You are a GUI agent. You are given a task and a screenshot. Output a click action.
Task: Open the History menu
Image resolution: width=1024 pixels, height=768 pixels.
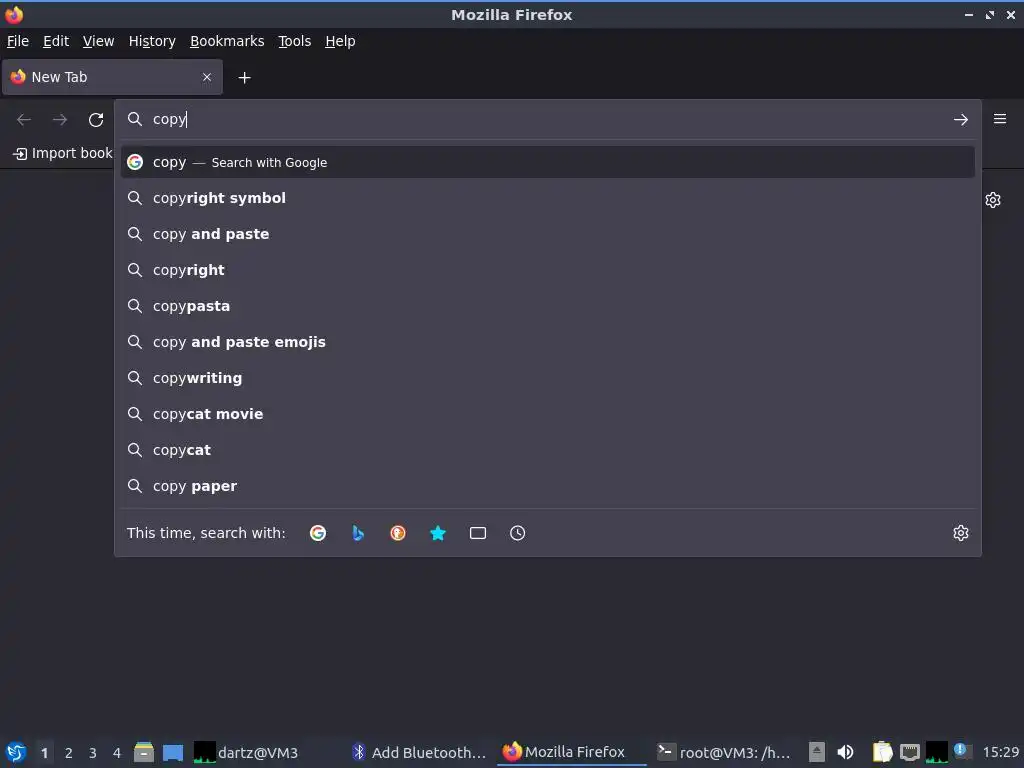152,41
